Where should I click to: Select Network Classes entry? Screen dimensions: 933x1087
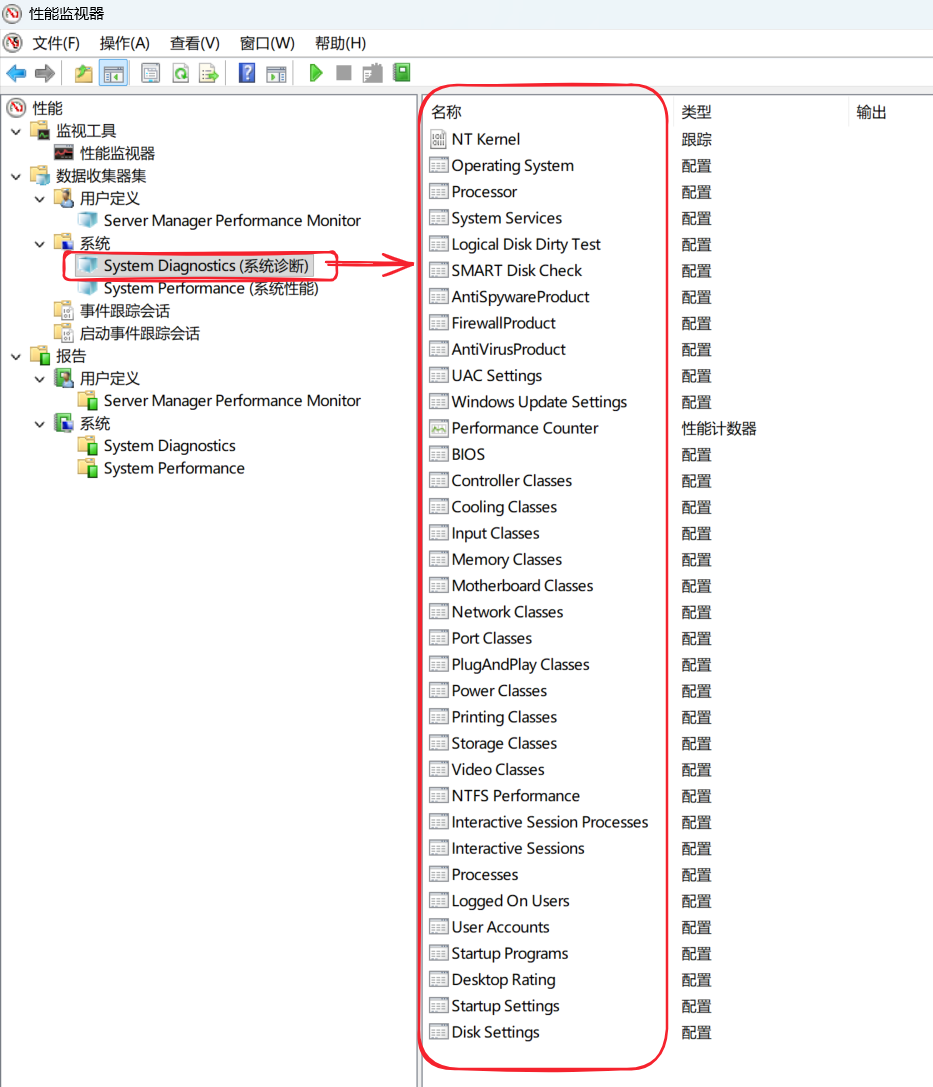(507, 612)
